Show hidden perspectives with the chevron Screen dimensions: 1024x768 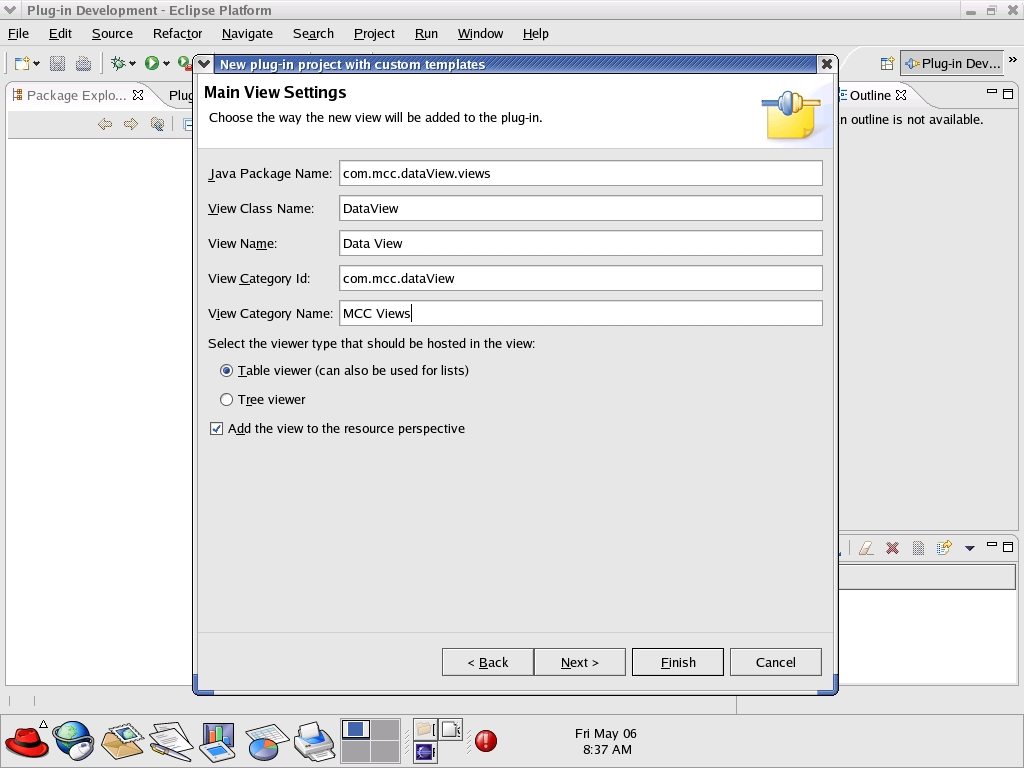pyautogui.click(x=1012, y=60)
